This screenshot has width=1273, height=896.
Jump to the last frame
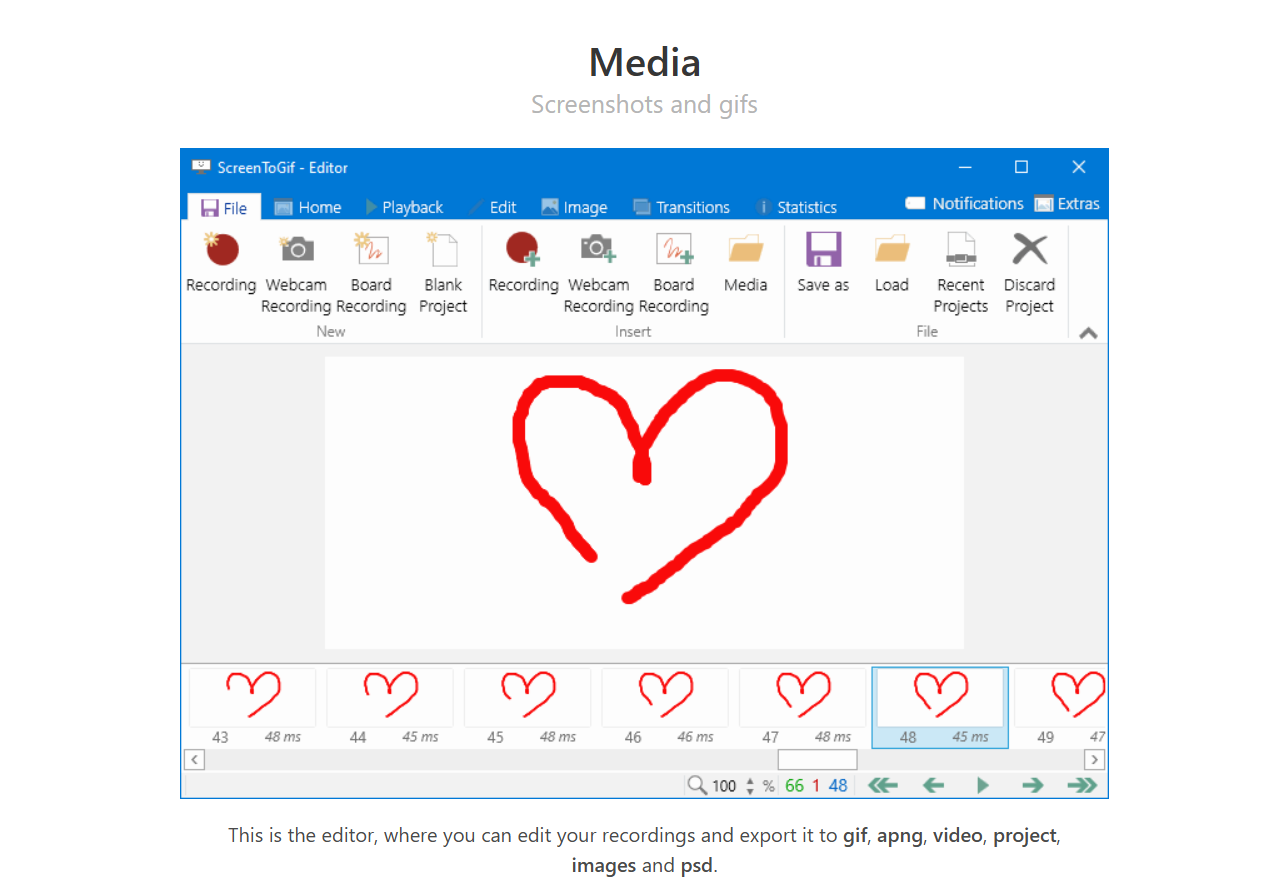click(x=1082, y=785)
